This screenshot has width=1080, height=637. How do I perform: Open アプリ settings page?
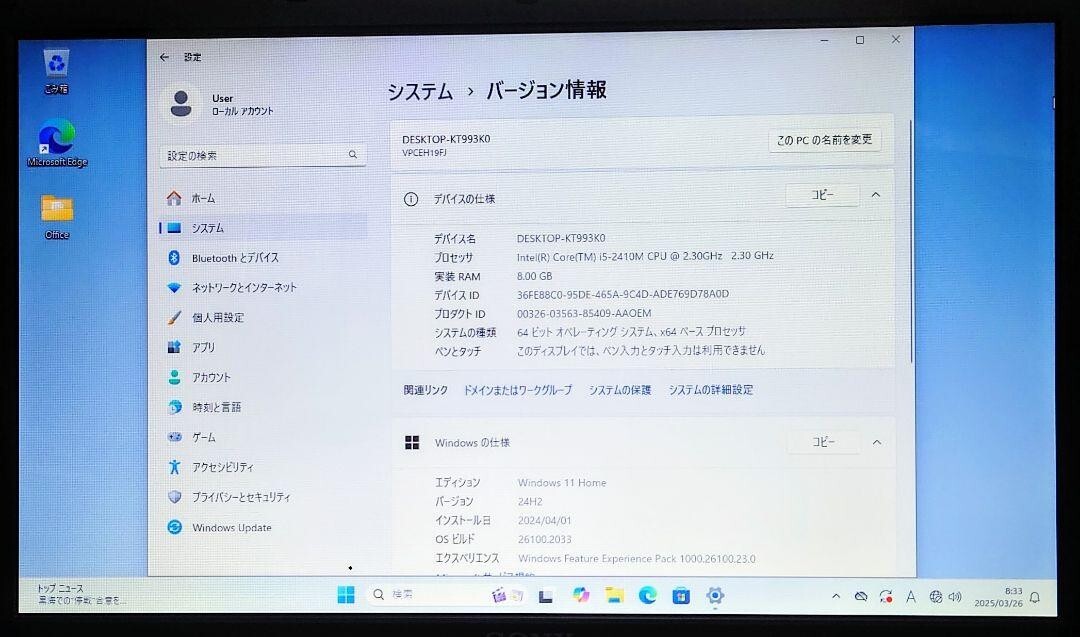tap(262, 347)
